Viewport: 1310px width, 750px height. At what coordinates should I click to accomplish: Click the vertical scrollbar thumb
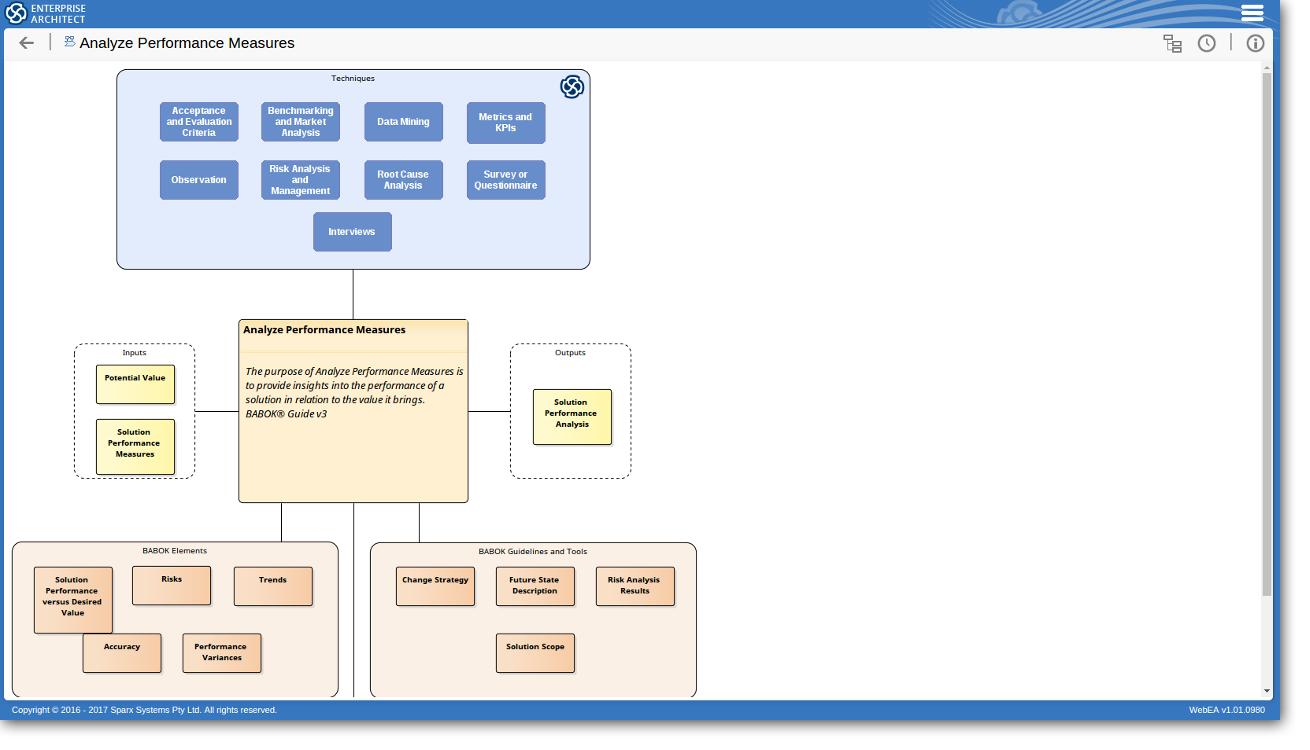point(1267,330)
